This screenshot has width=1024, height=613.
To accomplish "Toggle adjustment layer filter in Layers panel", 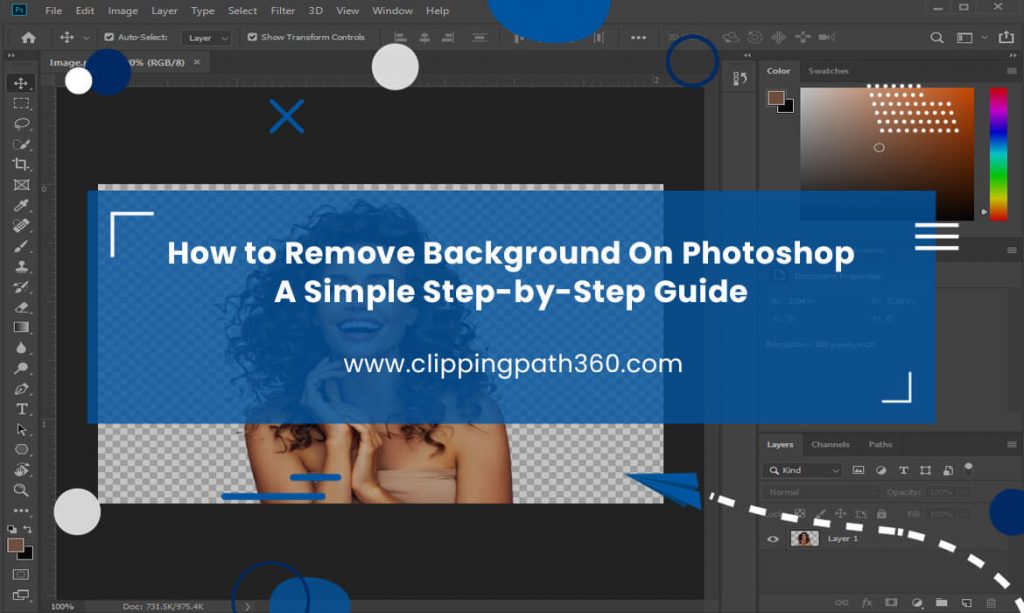I will tap(881, 470).
